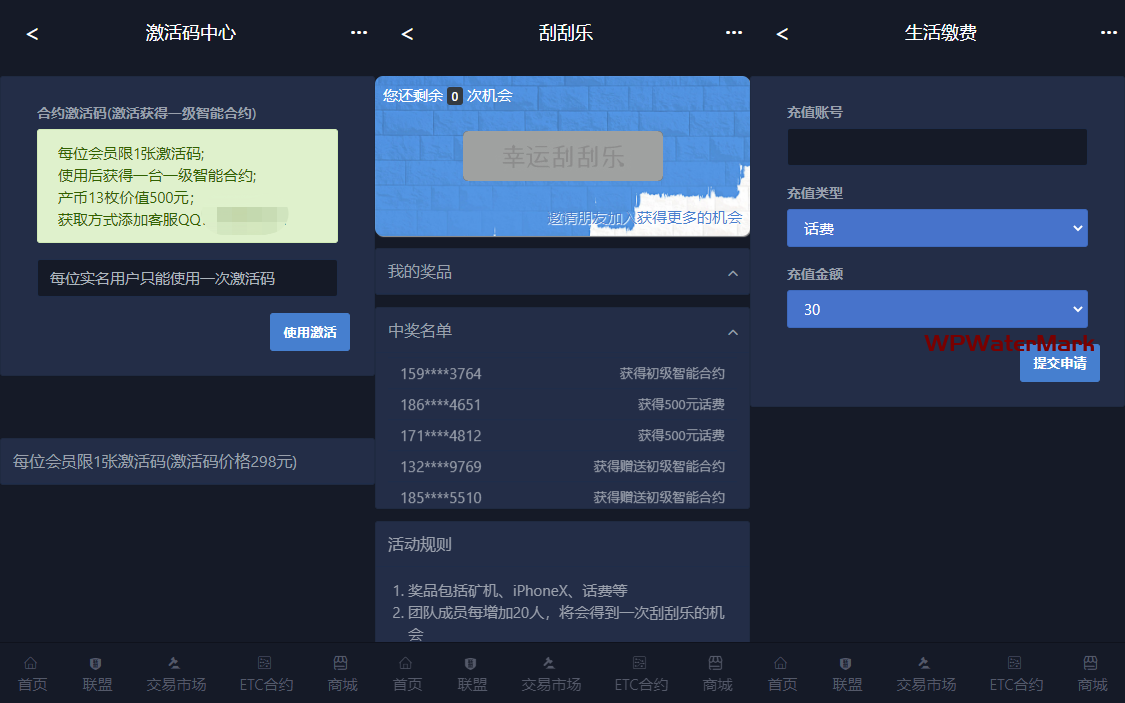Image resolution: width=1125 pixels, height=703 pixels.
Task: Tap 首页 home icon under 激活码中心 panel
Action: [x=30, y=674]
